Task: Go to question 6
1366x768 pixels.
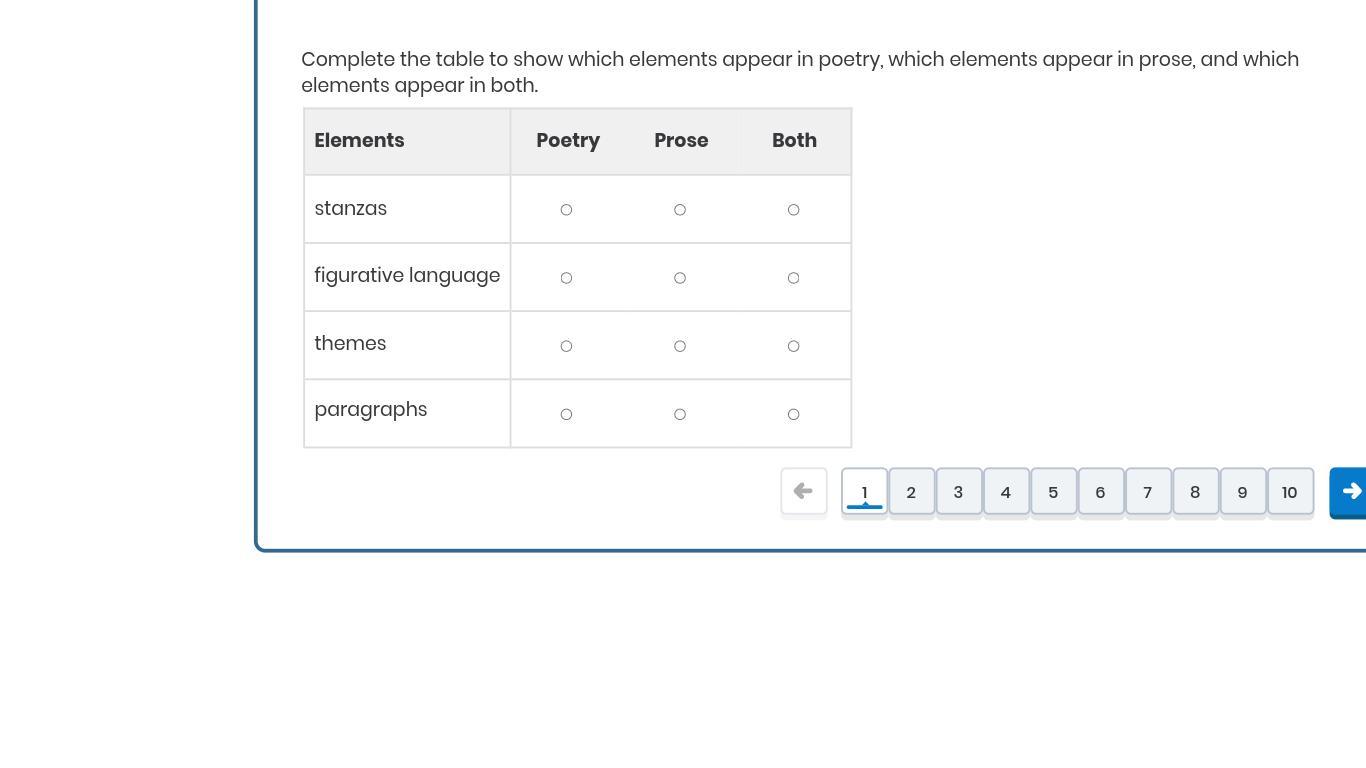Action: [x=1100, y=492]
